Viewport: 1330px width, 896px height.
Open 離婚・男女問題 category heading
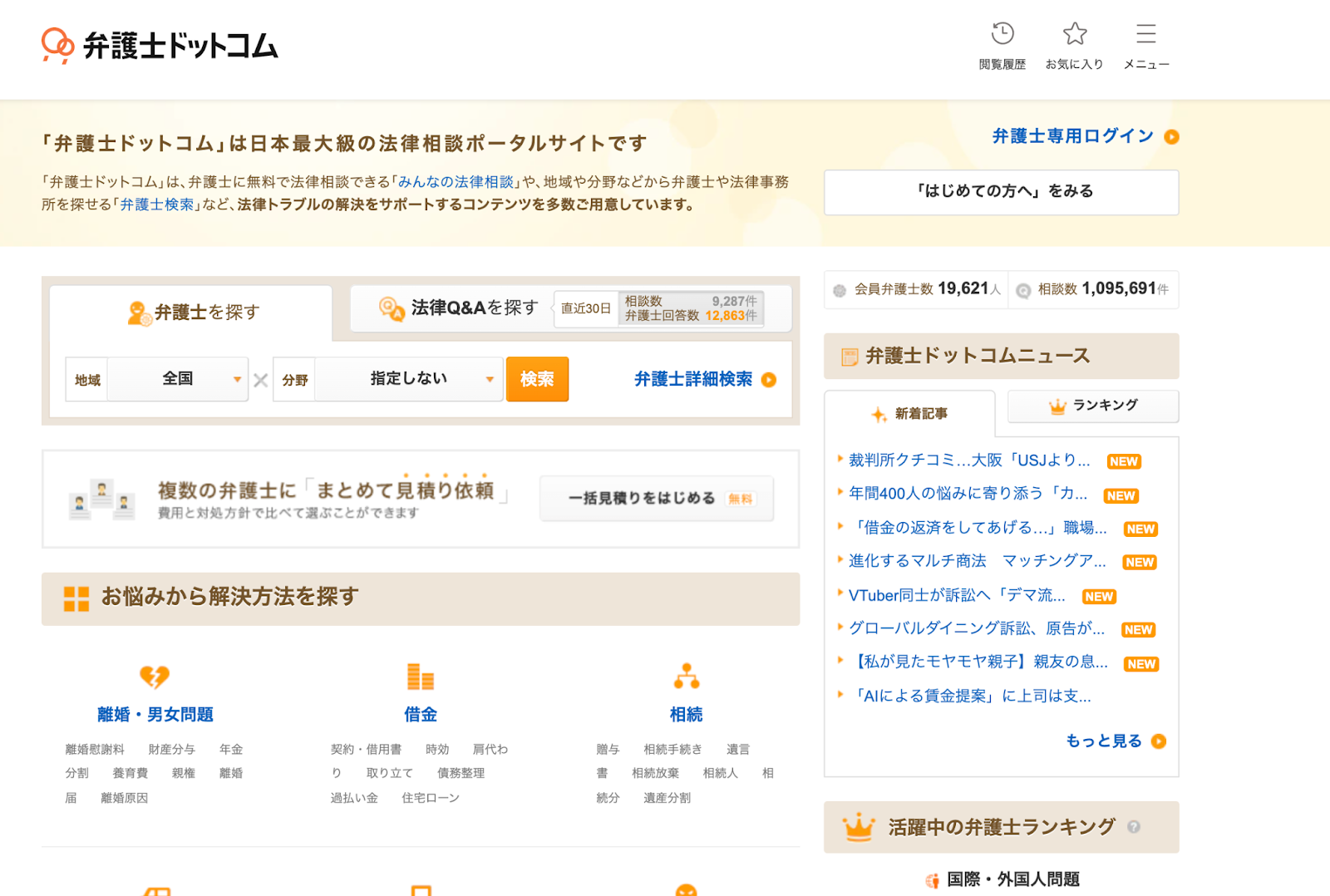click(155, 715)
